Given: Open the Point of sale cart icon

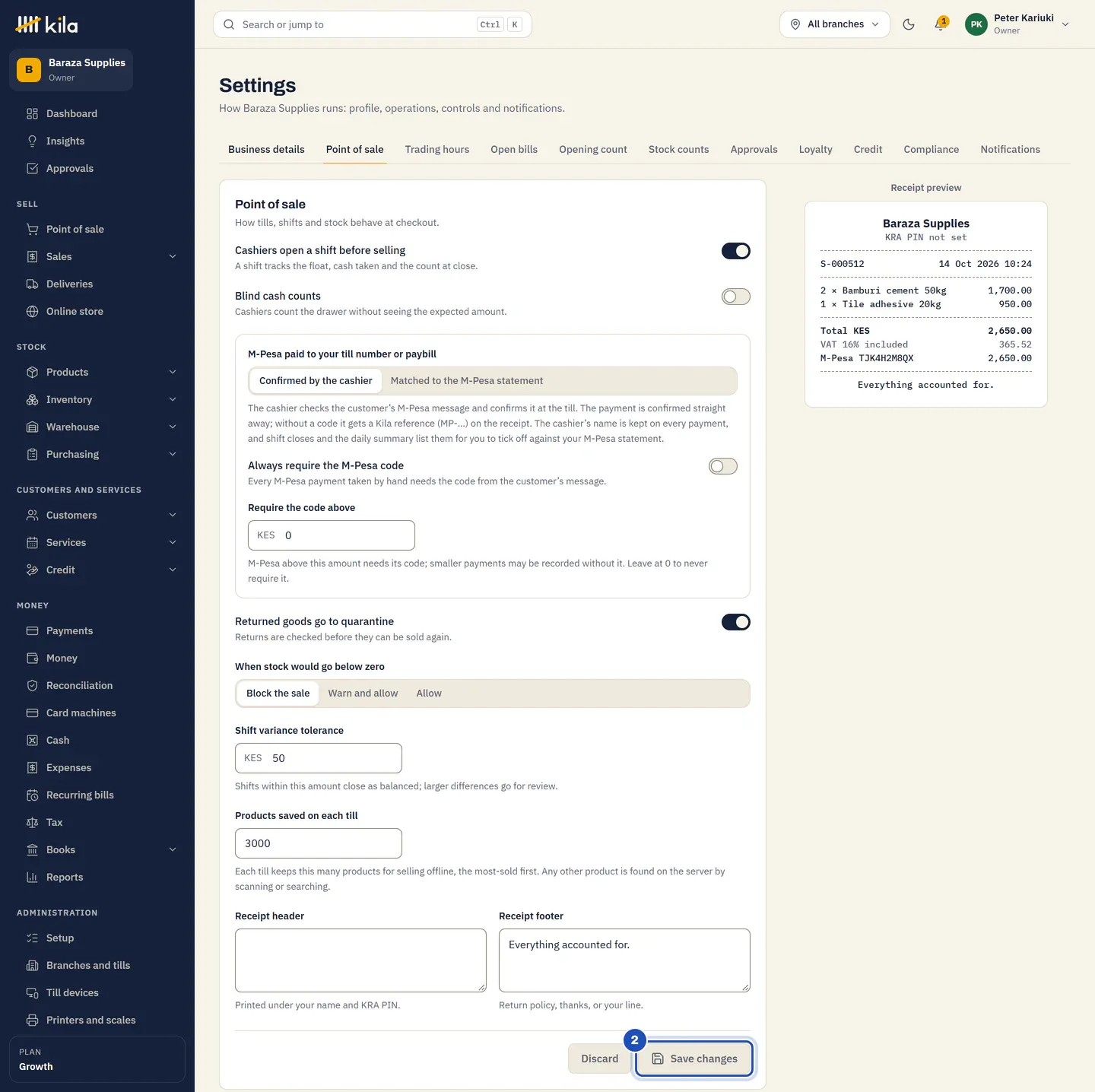Looking at the screenshot, I should pos(32,229).
